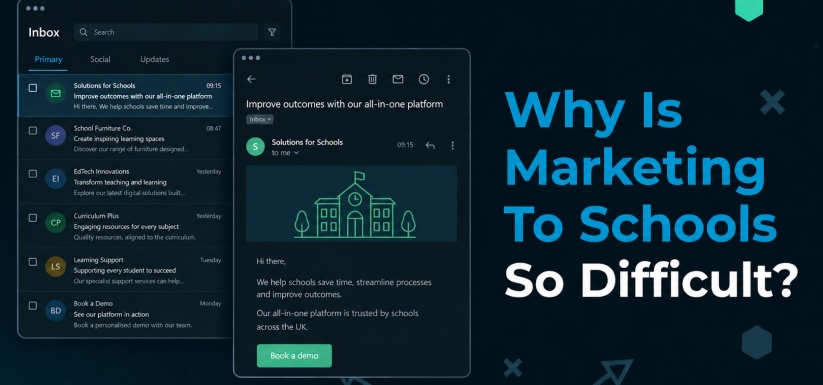Screen dimensions: 823x385
Task: Click the 08:47 timestamp in inbox list
Action: [x=214, y=129]
